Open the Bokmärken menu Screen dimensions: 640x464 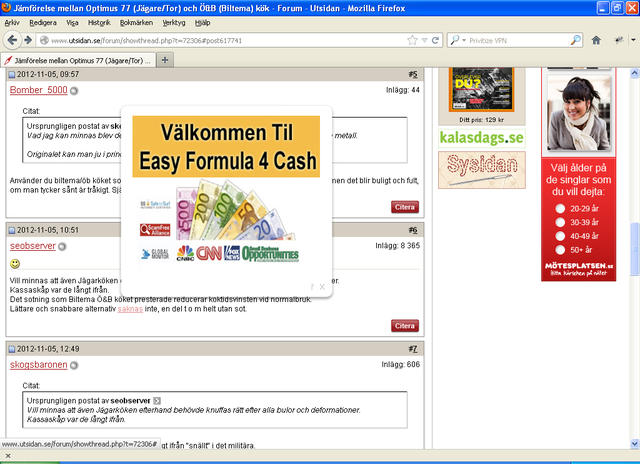tap(136, 23)
